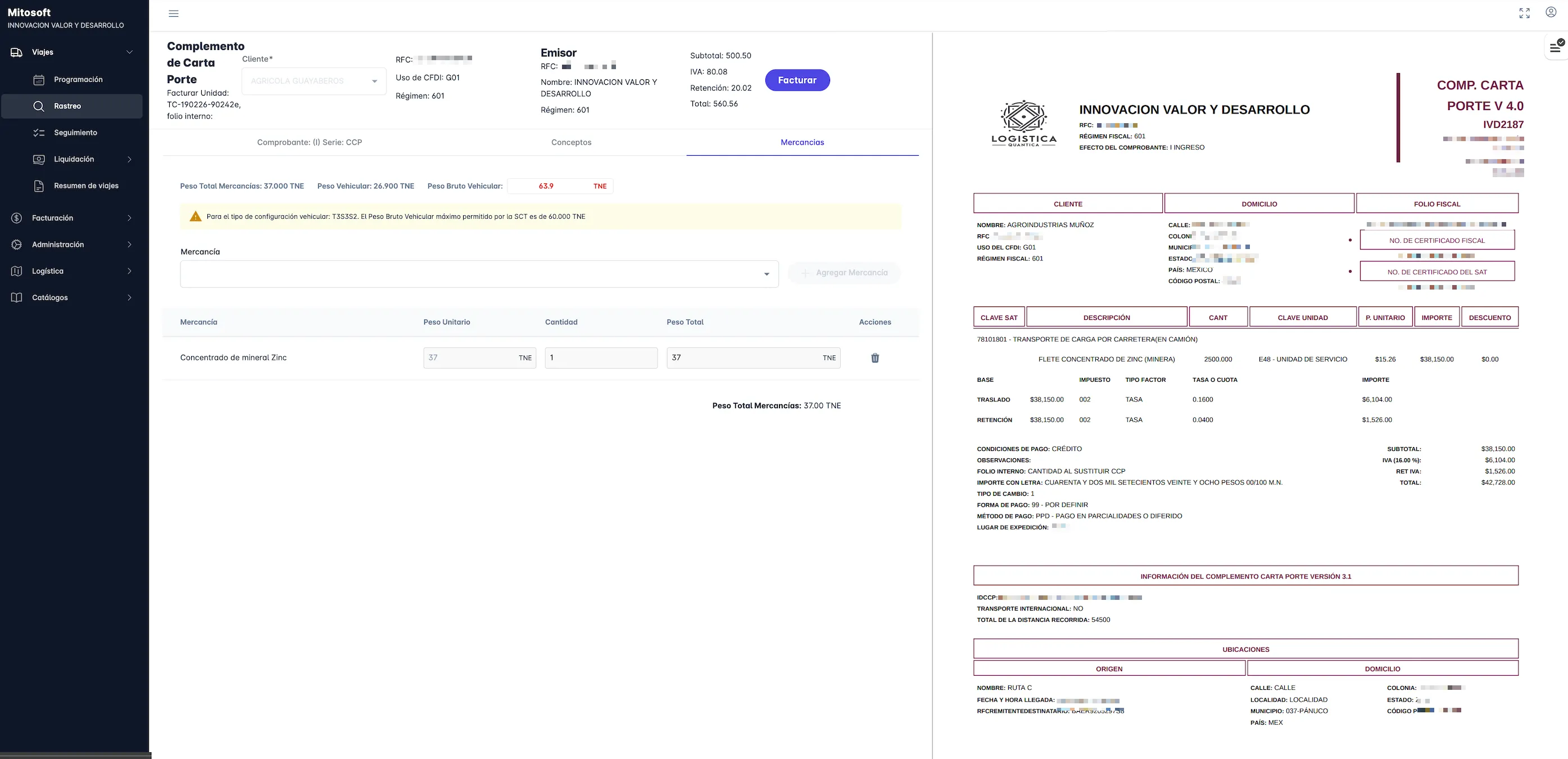The width and height of the screenshot is (1568, 759).
Task: Open Rastreo in the sidebar
Action: (x=72, y=106)
